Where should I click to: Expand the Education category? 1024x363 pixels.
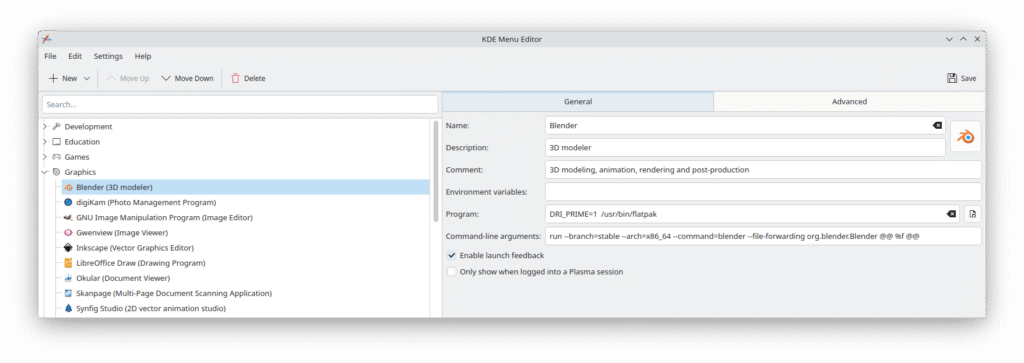[45, 142]
